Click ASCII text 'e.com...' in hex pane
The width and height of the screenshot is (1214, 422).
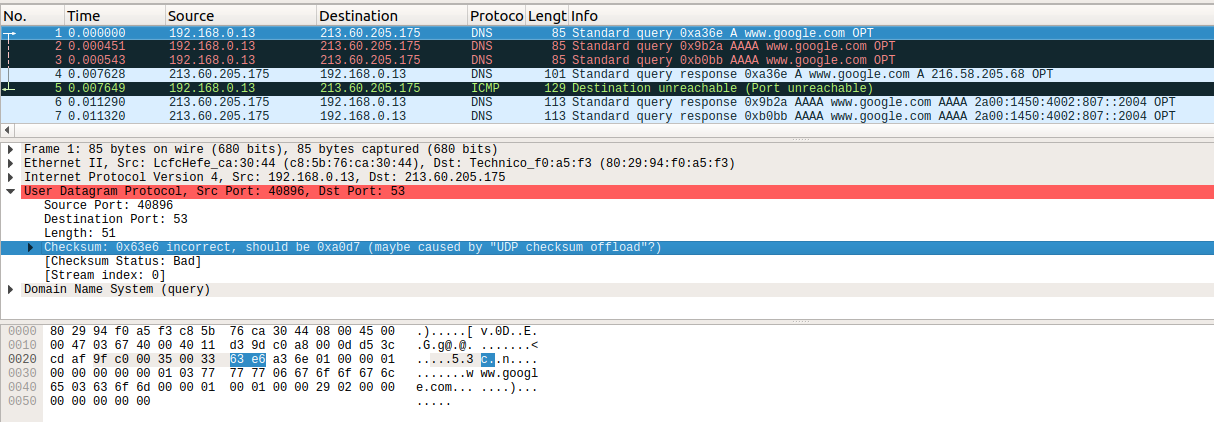coord(445,387)
